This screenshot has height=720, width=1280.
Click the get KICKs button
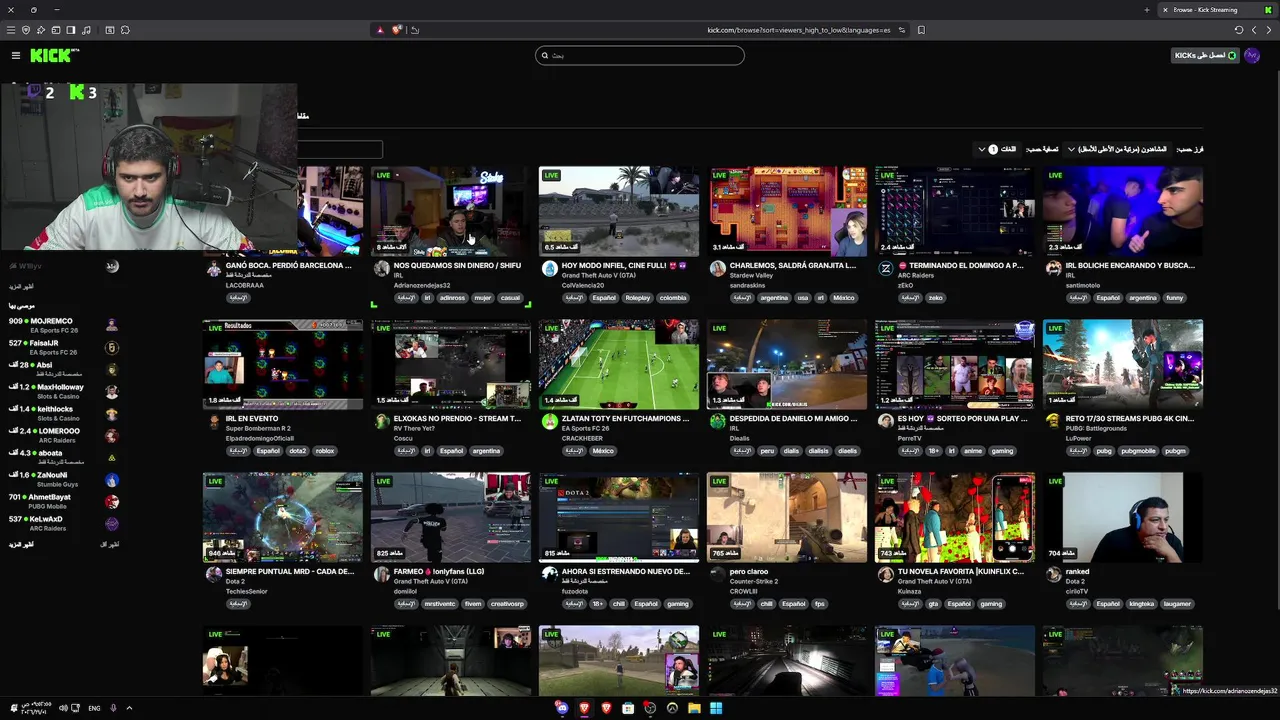tap(1204, 56)
